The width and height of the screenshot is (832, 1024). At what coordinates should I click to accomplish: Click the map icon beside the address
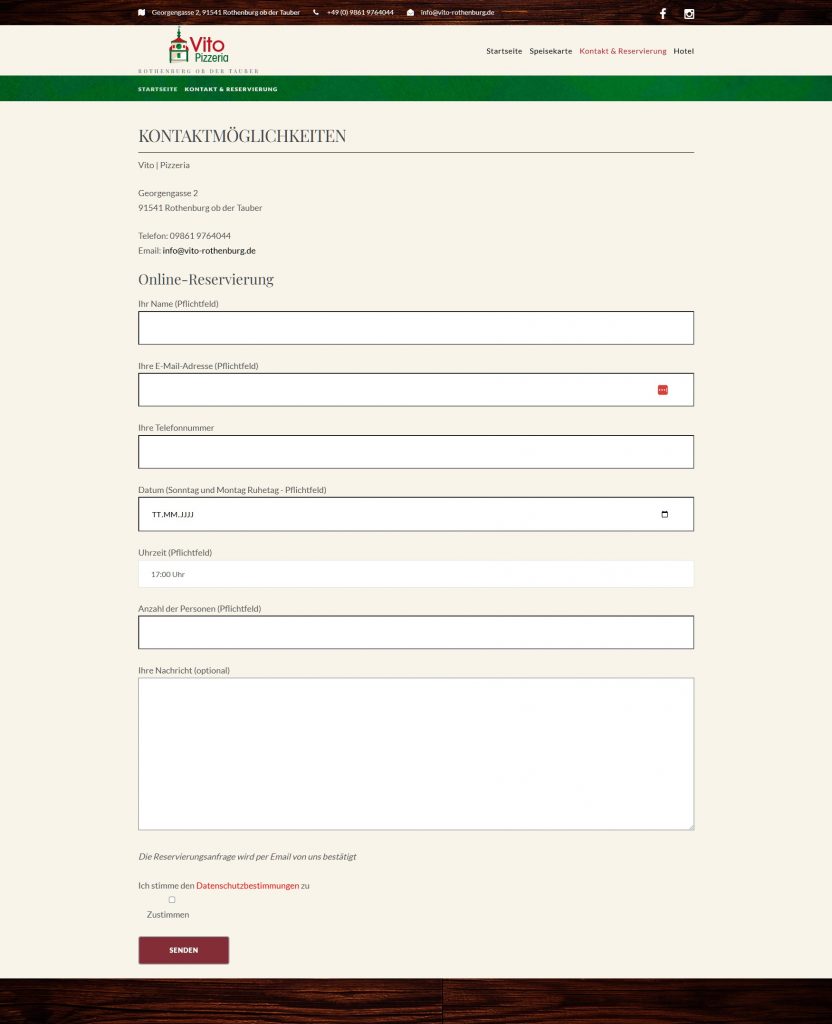[x=142, y=13]
